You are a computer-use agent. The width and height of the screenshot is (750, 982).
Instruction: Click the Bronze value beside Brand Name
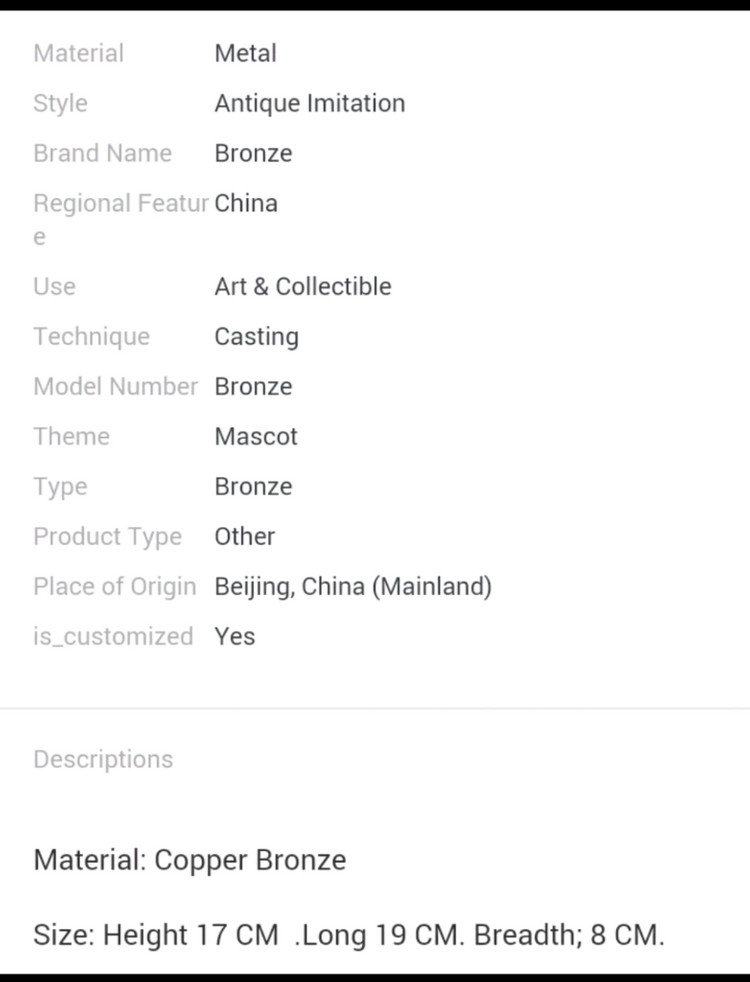coord(253,153)
